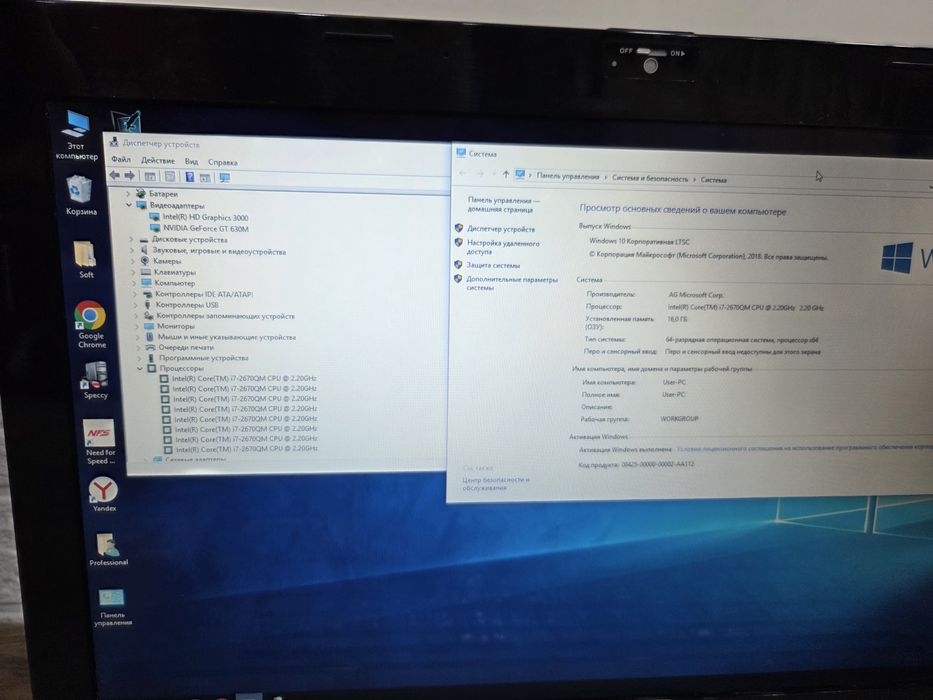Click Панель управления — домашняя страница link
Screen dimensions: 933x700
[x=503, y=205]
